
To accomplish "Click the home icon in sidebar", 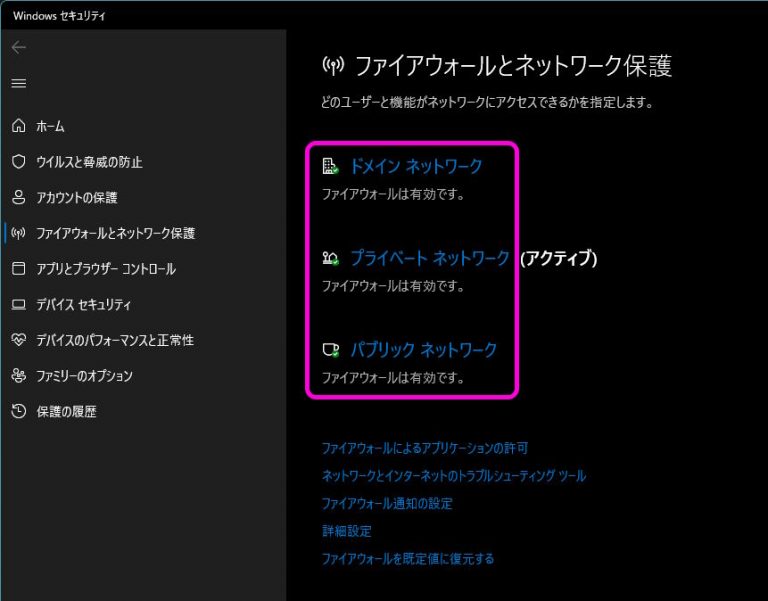I will coord(19,126).
